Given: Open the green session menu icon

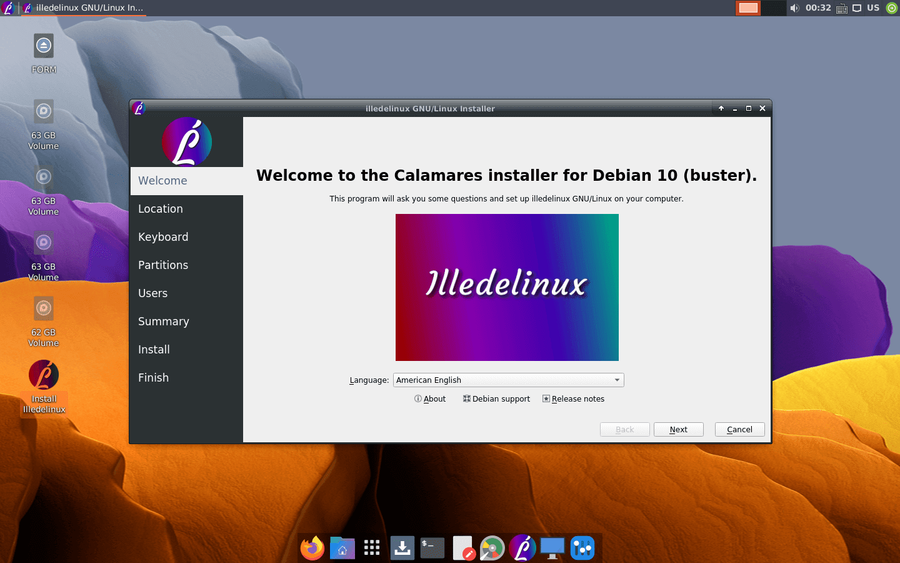Looking at the screenshot, I should [891, 8].
